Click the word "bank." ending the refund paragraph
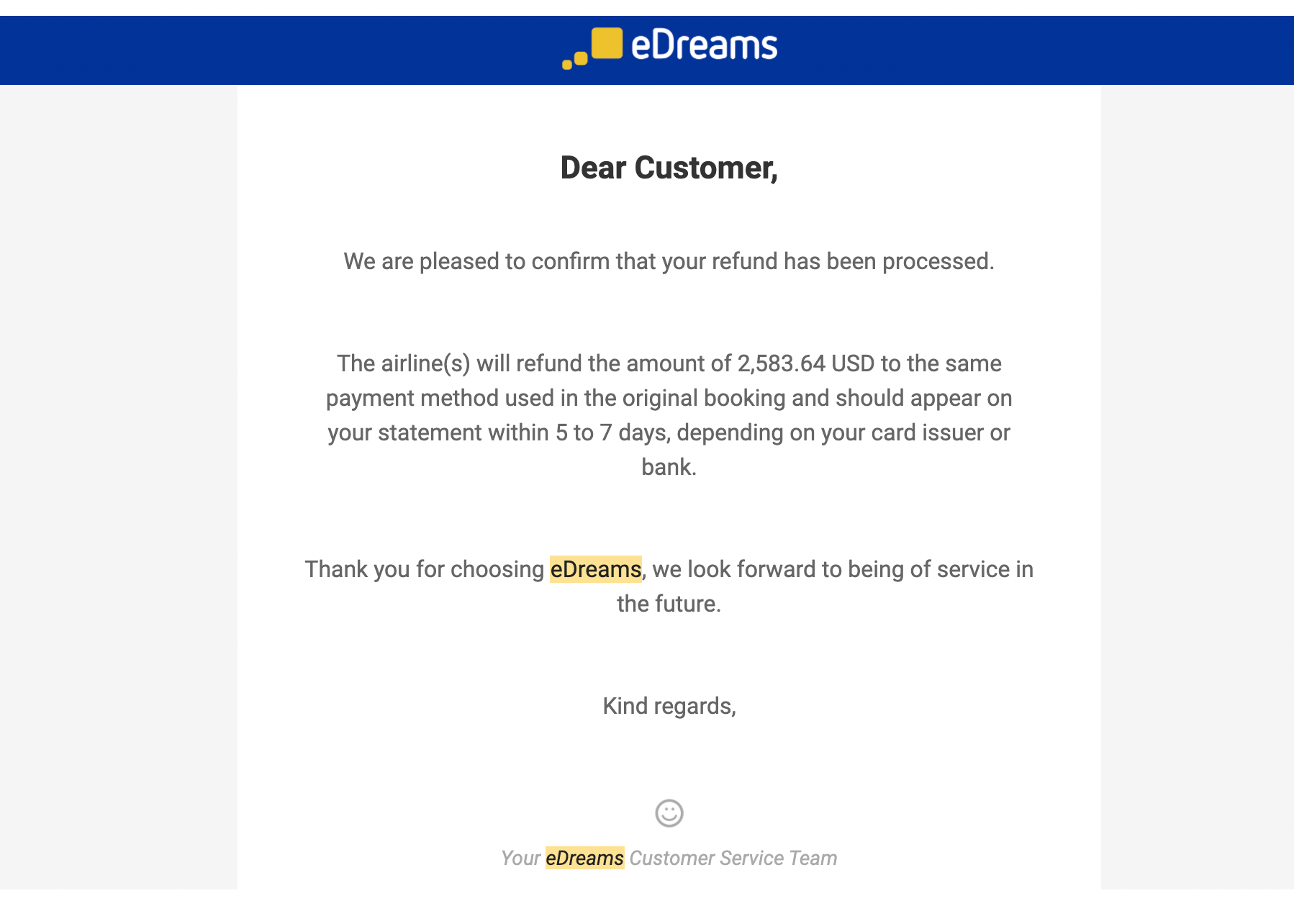The image size is (1294, 924). 669,467
